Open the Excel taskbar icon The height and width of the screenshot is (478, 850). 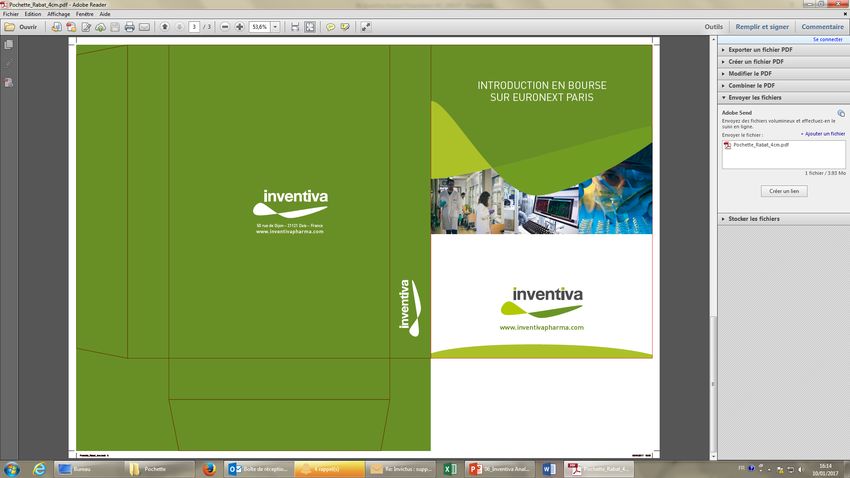tap(450, 469)
